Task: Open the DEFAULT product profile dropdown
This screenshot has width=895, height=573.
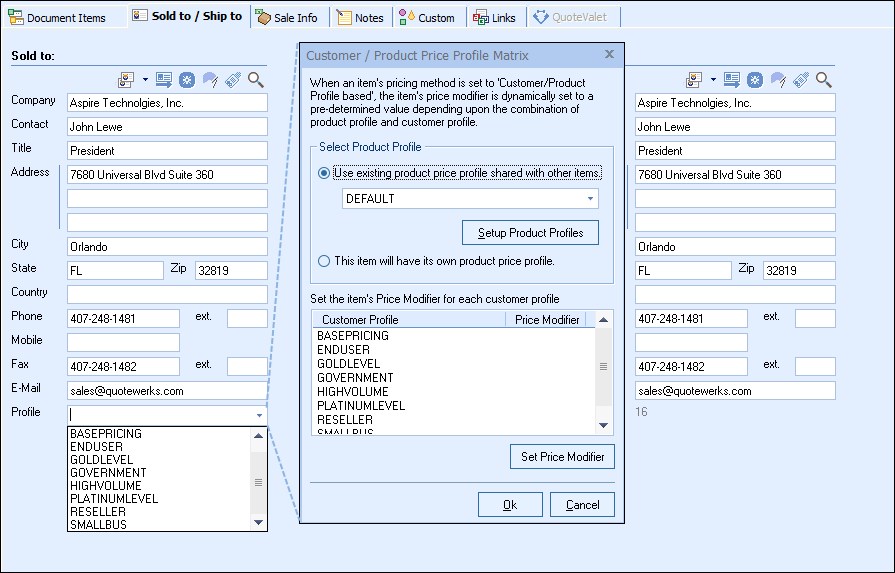Action: (x=591, y=199)
